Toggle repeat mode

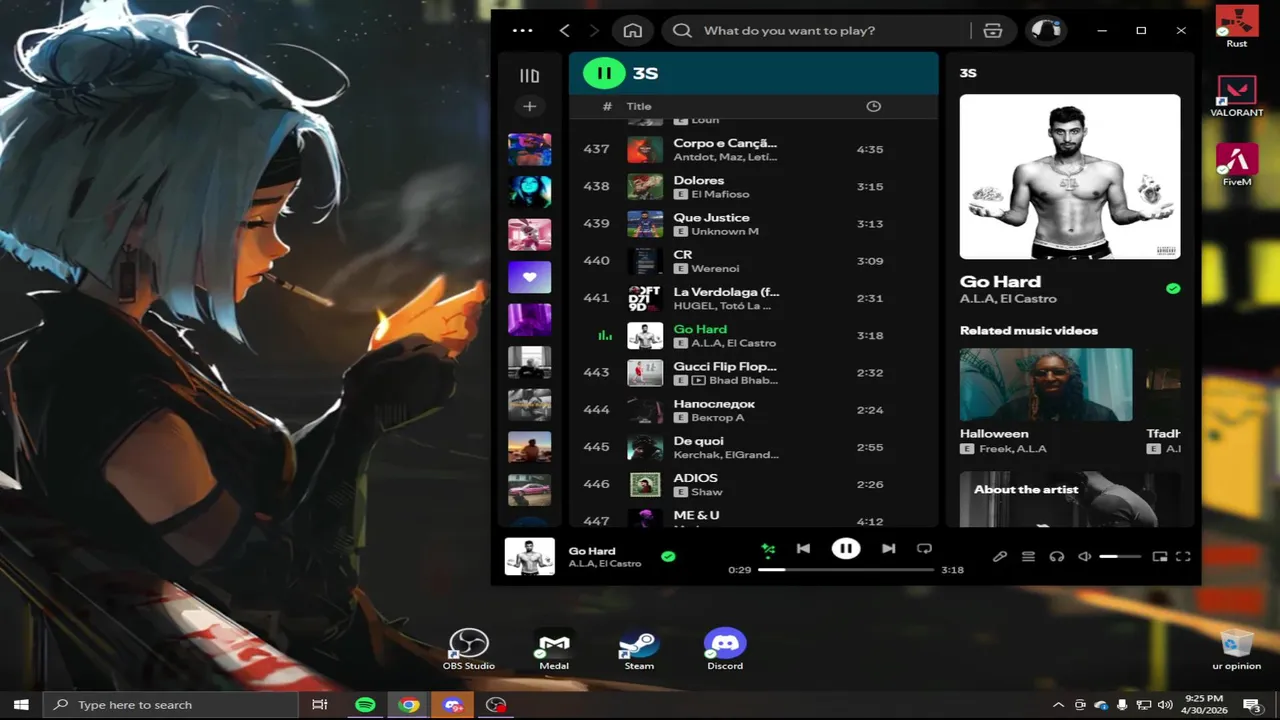(924, 548)
